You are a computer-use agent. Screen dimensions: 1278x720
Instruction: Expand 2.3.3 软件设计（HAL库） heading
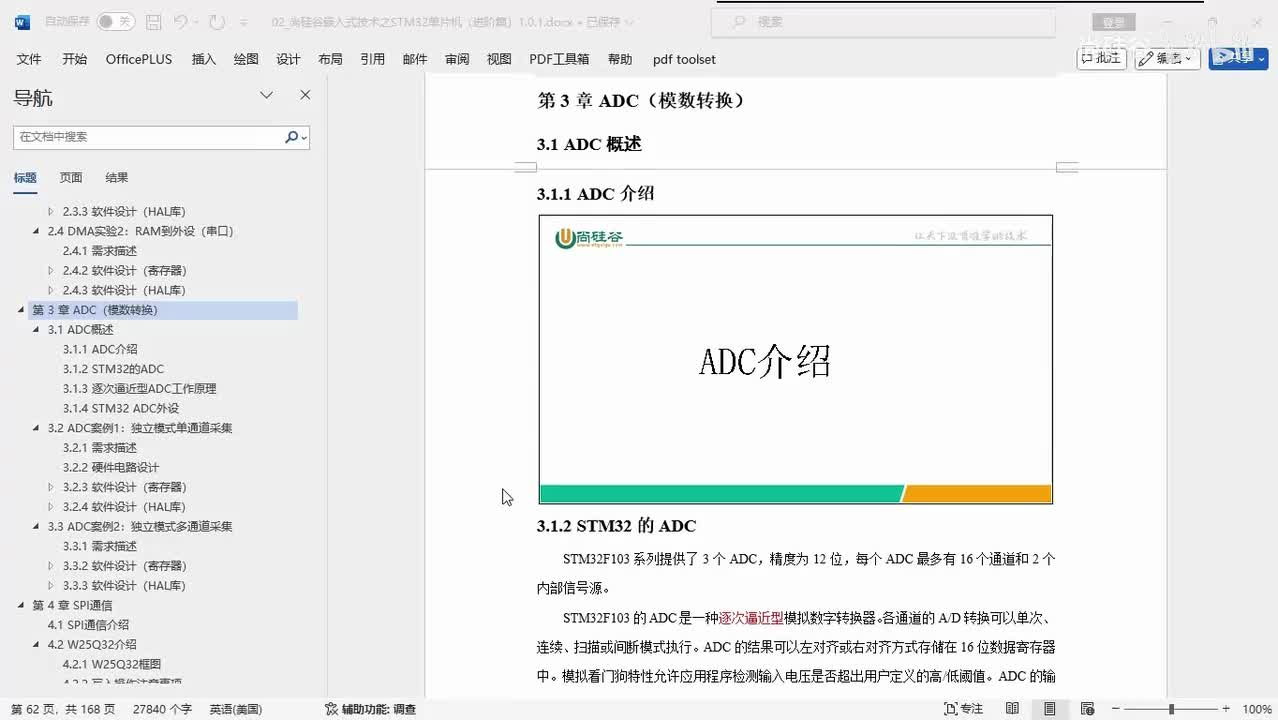tap(52, 211)
